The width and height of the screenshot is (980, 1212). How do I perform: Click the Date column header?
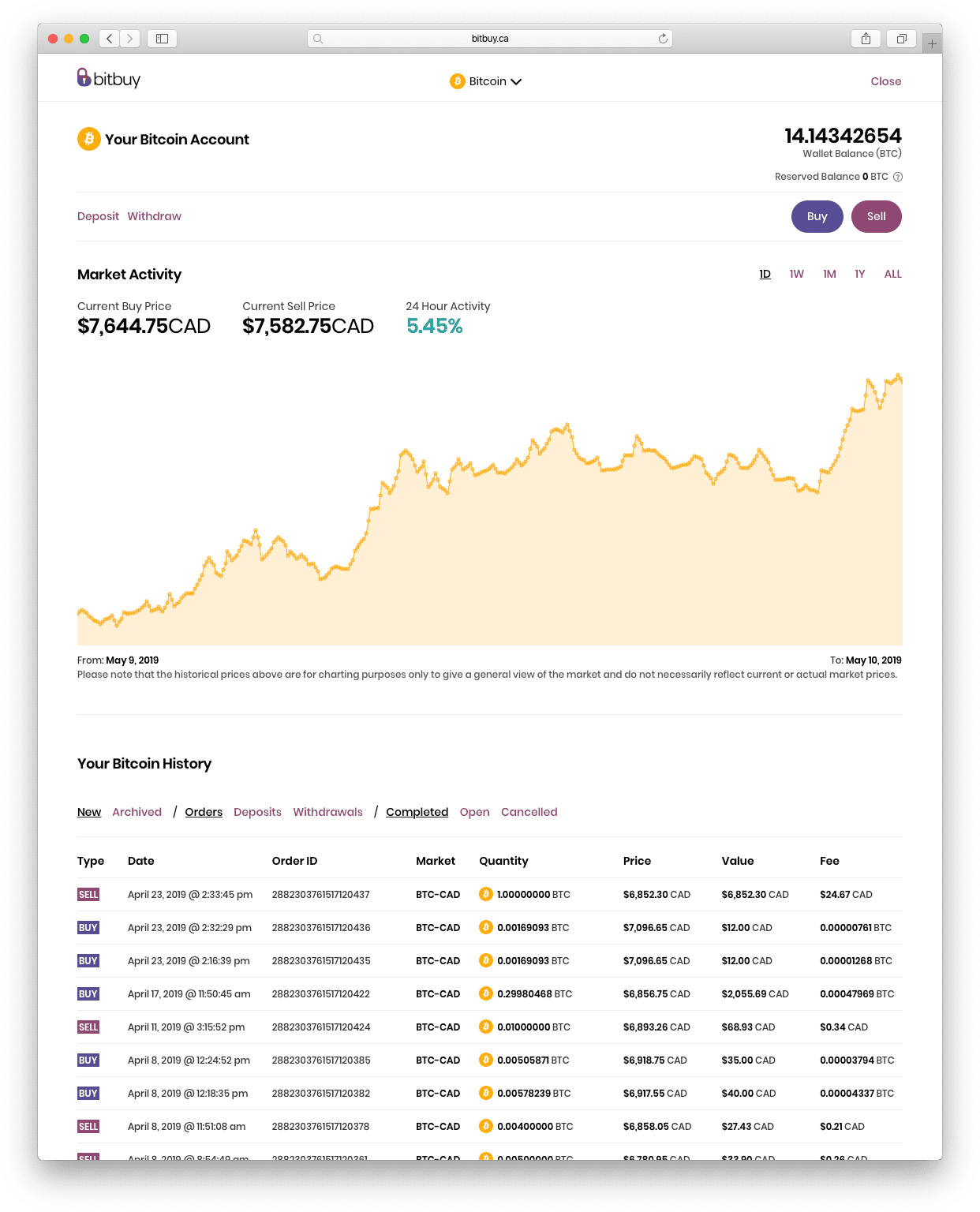coord(141,861)
